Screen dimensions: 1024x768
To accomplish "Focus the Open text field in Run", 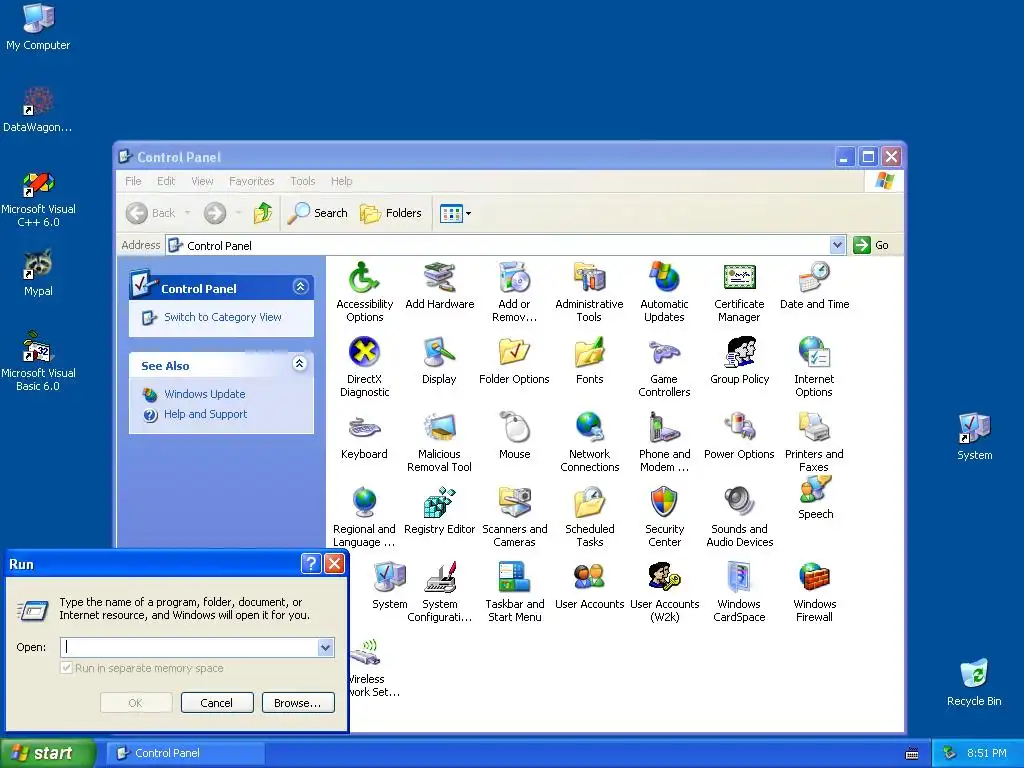I will (189, 647).
